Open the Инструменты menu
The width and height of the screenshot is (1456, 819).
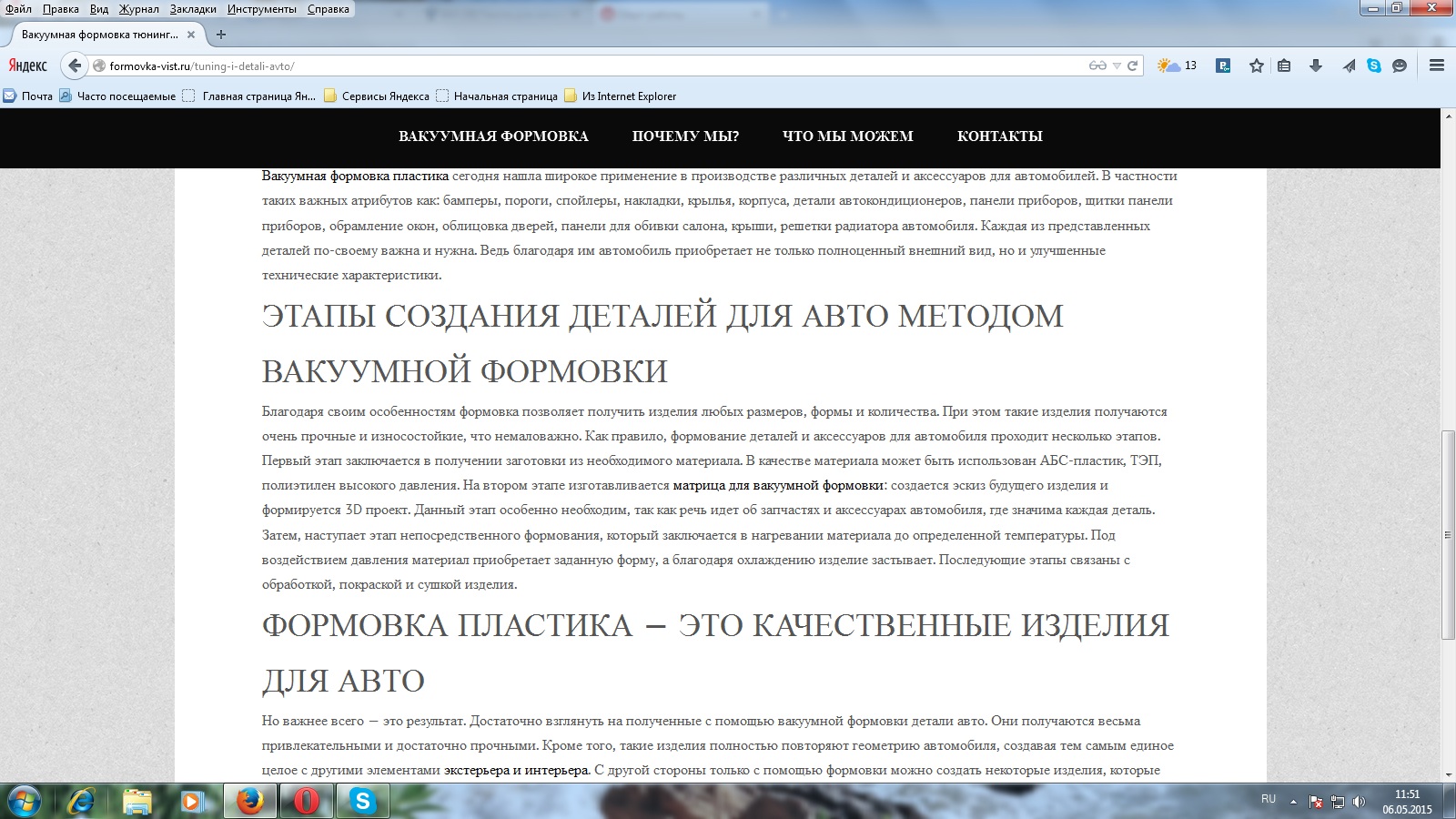coord(262,9)
